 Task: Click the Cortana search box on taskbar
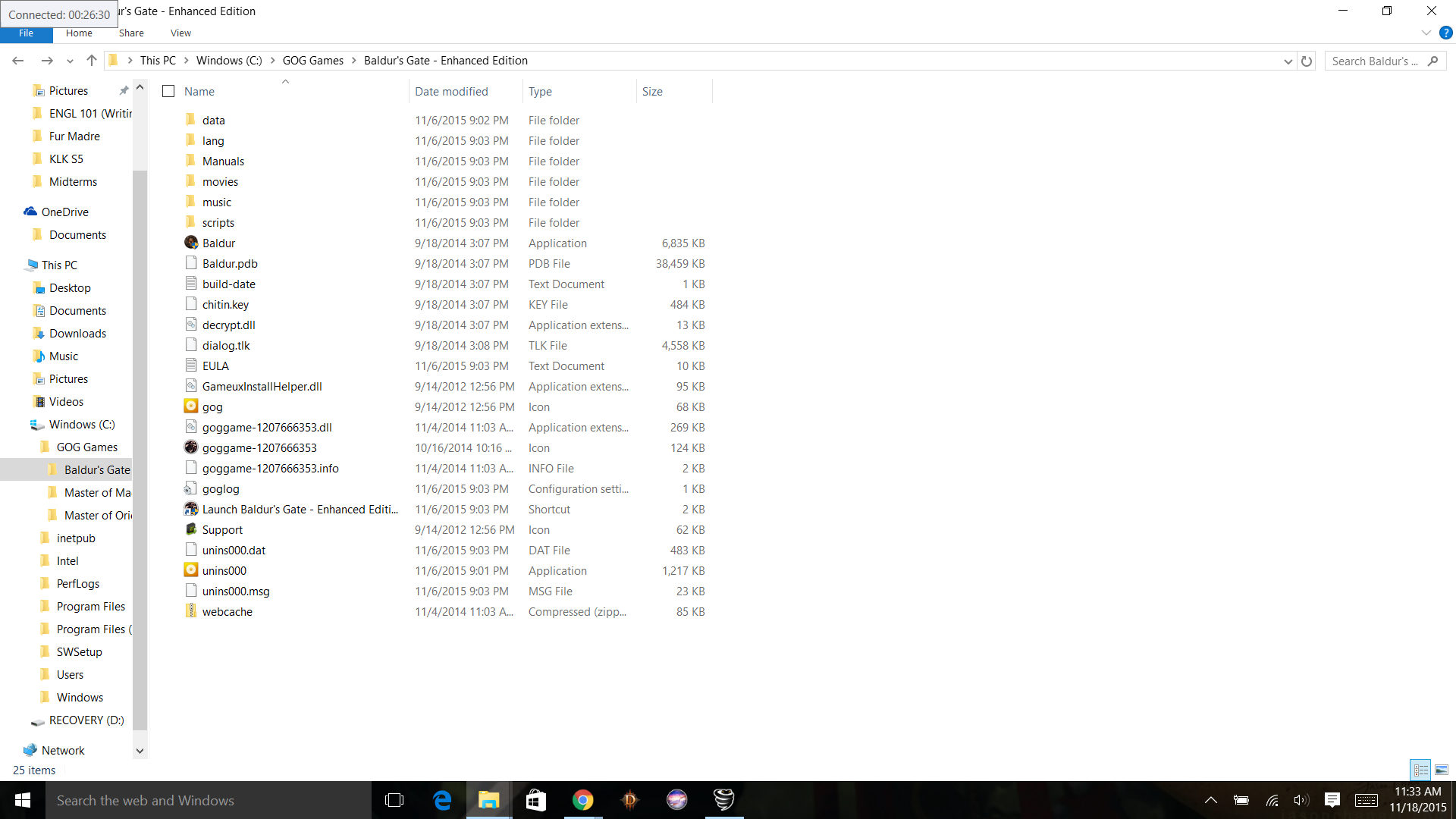click(x=209, y=800)
